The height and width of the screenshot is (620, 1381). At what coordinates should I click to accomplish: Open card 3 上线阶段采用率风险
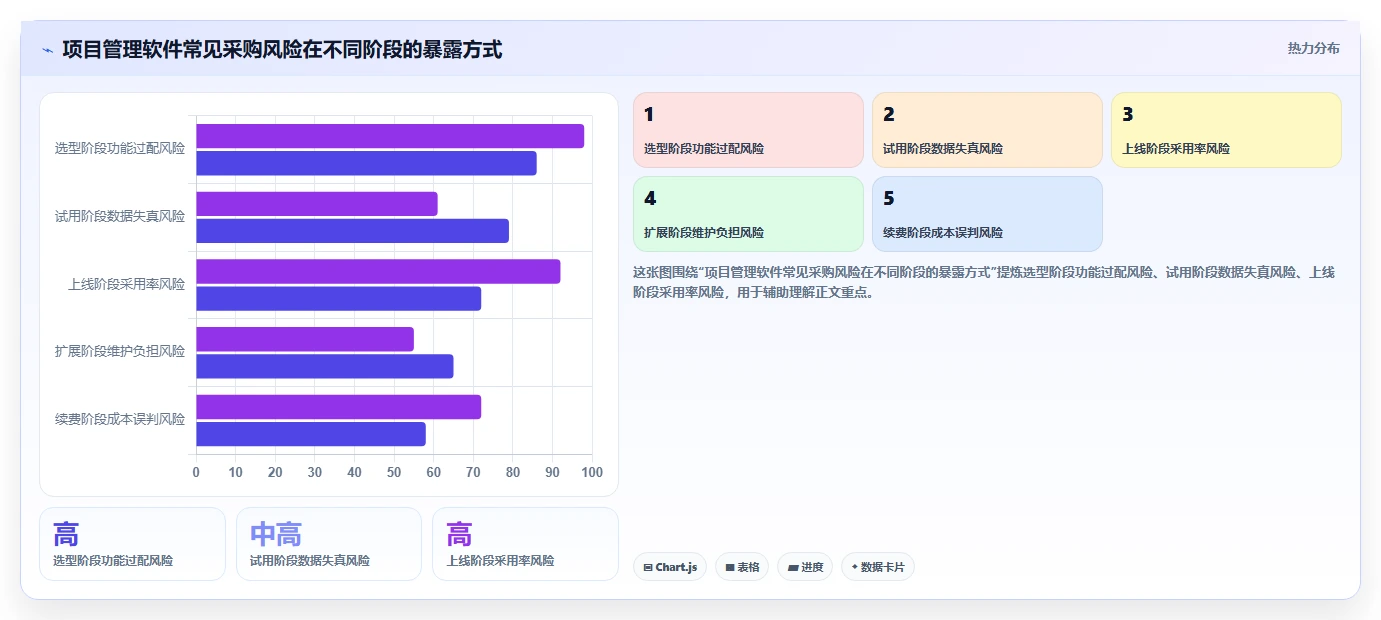(1226, 130)
